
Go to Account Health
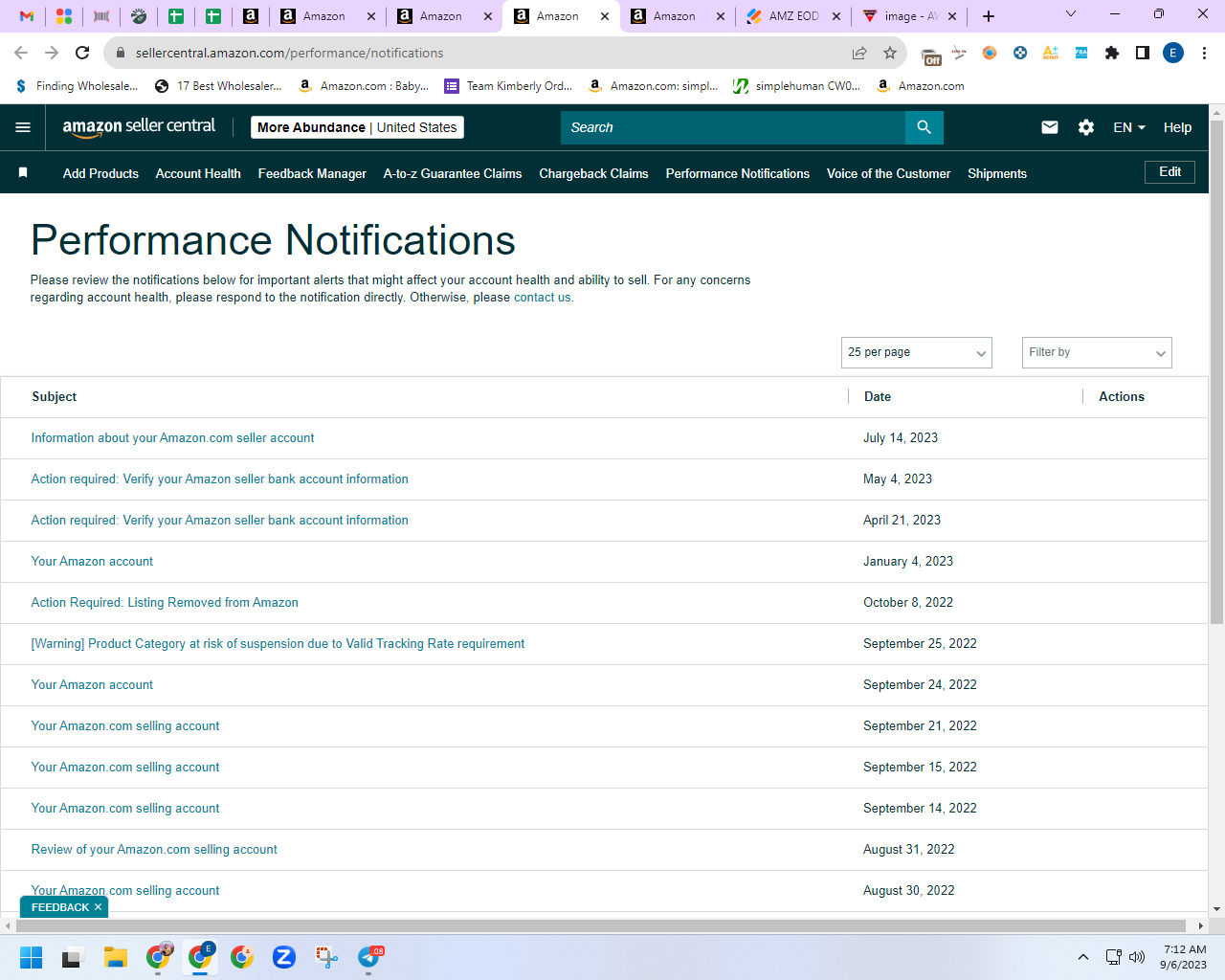click(x=198, y=173)
